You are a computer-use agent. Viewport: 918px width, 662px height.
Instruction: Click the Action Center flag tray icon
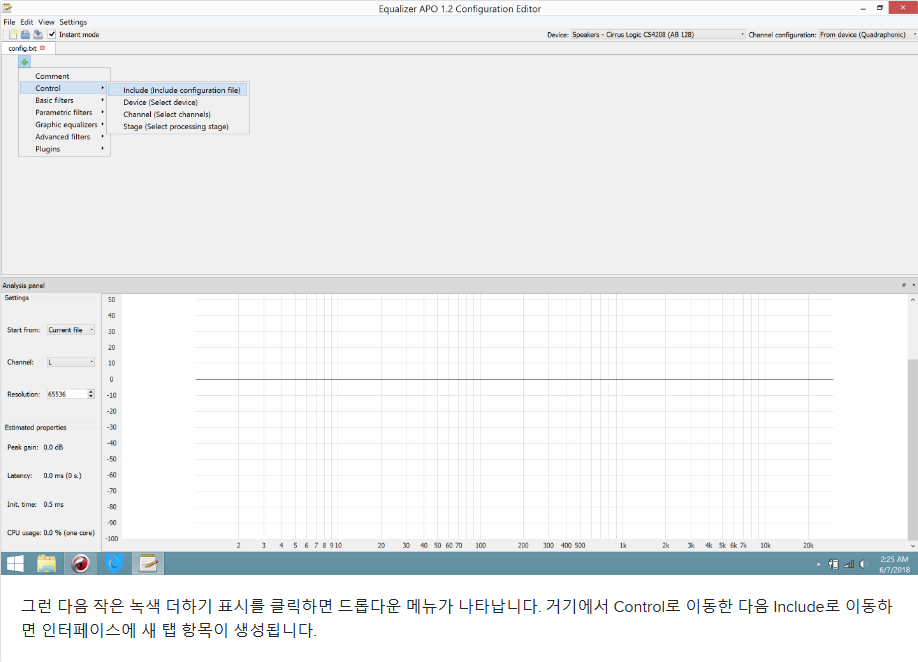tap(834, 564)
